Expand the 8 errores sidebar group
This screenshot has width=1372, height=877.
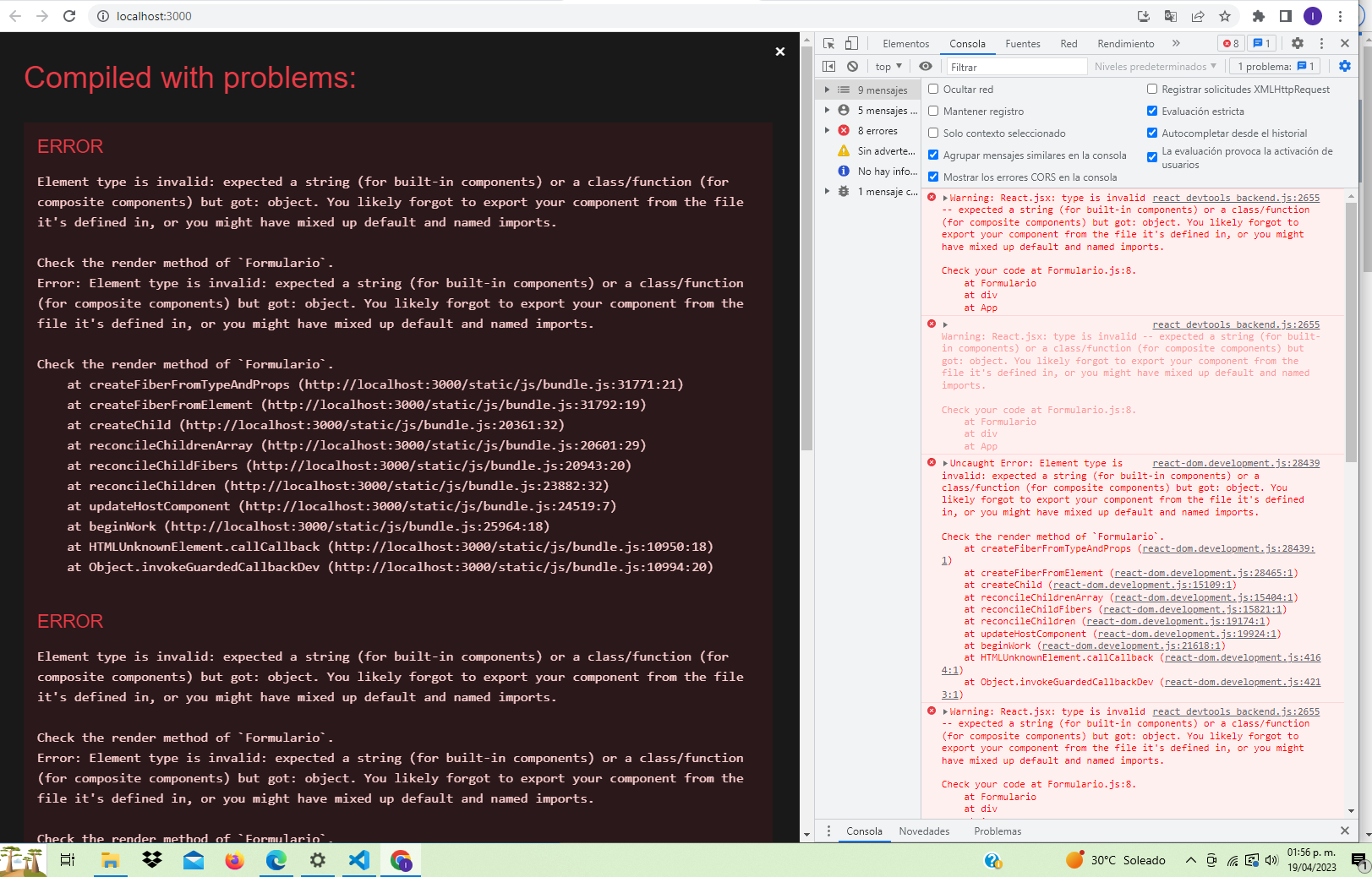pyautogui.click(x=827, y=130)
